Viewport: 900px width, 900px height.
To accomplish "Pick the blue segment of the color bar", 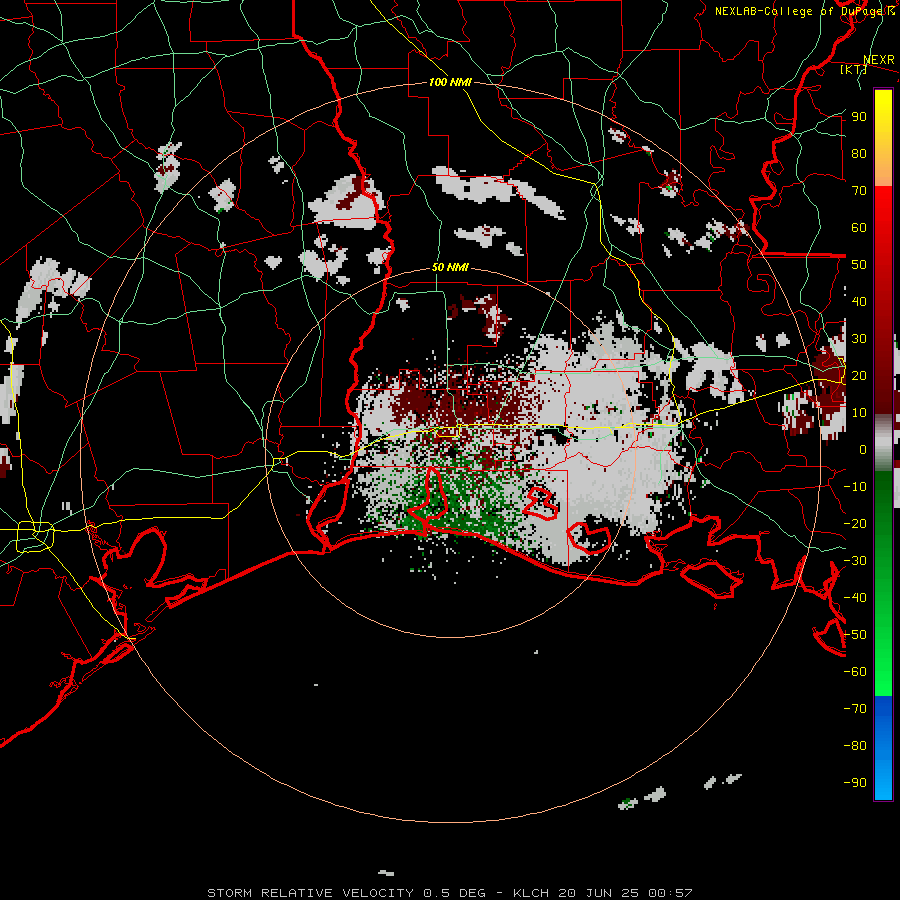I will coord(883,748).
